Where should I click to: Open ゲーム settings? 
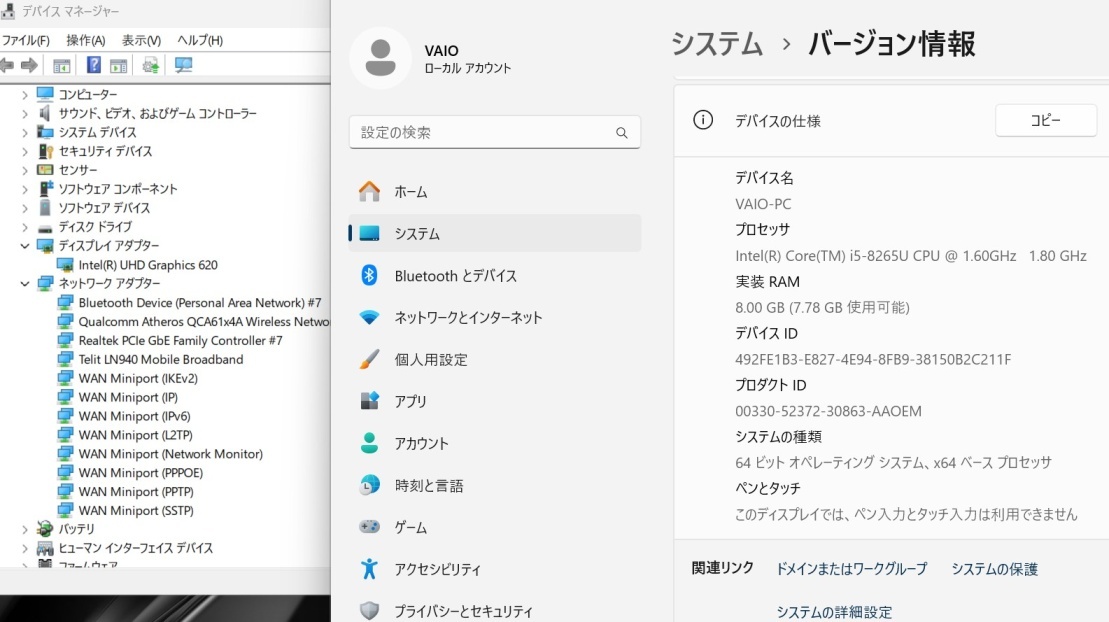494,527
